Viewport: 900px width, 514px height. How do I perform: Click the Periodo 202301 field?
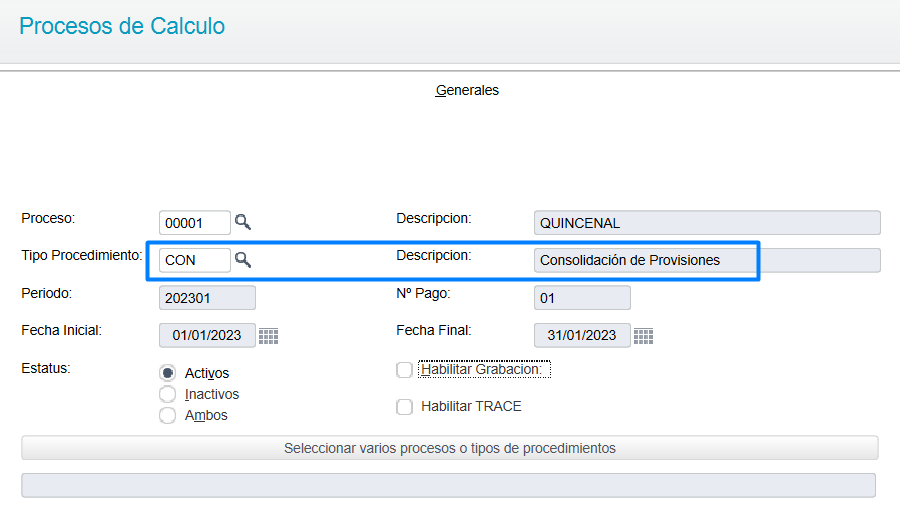pos(207,298)
